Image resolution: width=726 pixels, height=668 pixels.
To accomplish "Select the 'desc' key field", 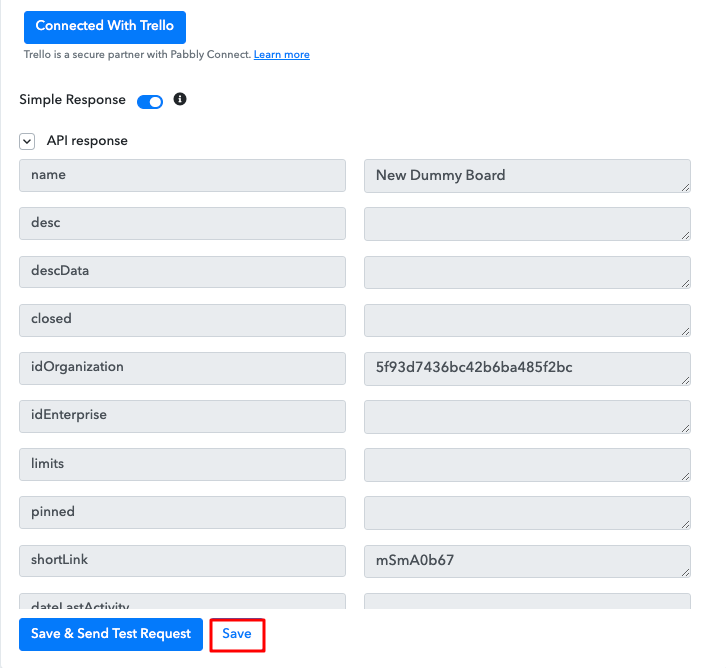I will [182, 224].
